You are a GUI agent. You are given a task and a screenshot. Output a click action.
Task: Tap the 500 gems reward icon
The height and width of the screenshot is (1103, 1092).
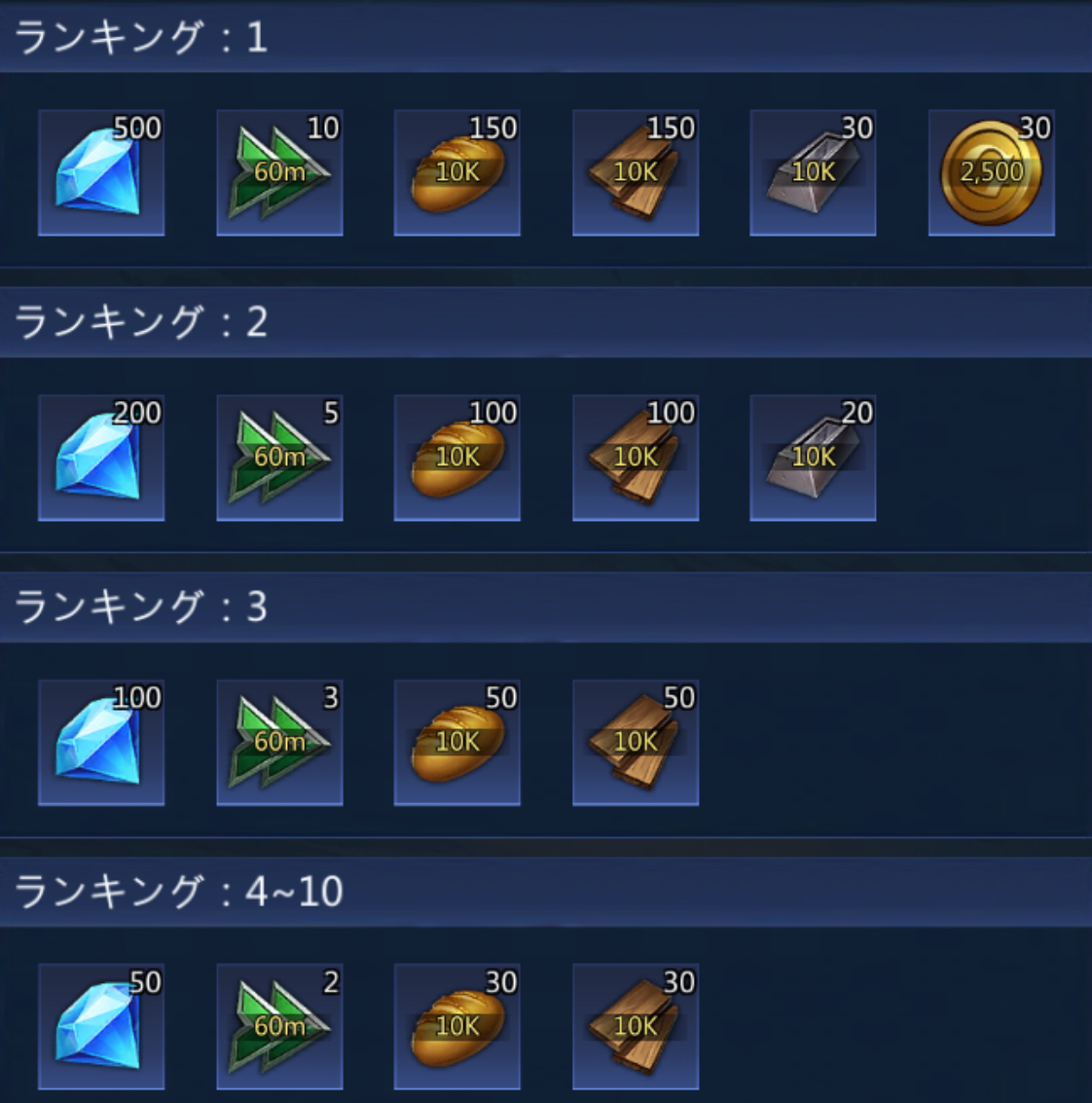(x=101, y=172)
